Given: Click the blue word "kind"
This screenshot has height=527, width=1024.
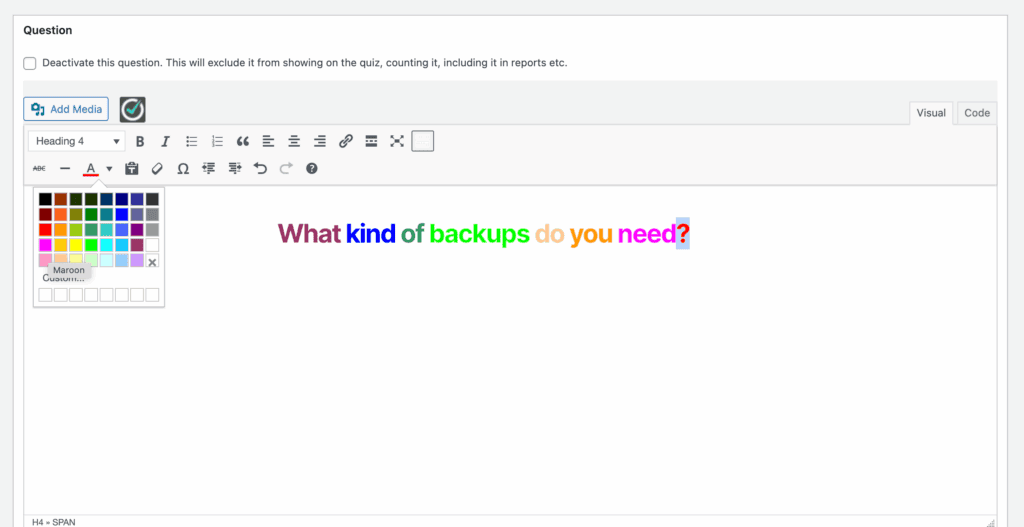Looking at the screenshot, I should pyautogui.click(x=371, y=234).
